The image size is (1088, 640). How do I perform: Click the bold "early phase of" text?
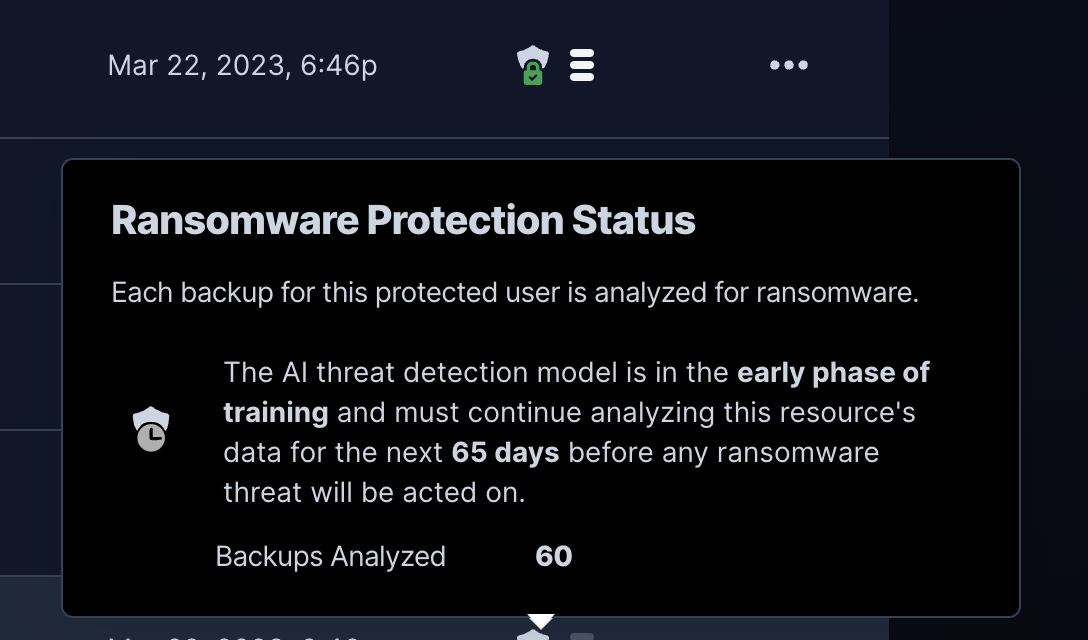(833, 373)
